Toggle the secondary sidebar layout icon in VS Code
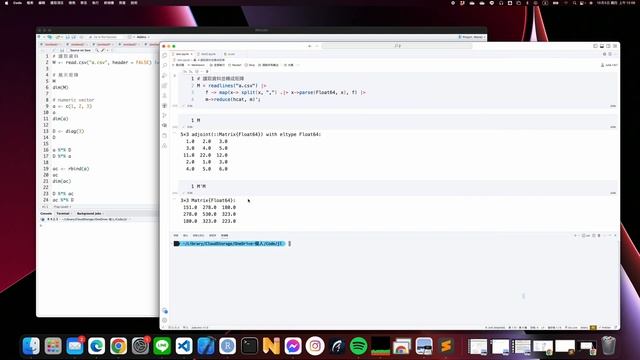This screenshot has width=640, height=360. tap(609, 46)
